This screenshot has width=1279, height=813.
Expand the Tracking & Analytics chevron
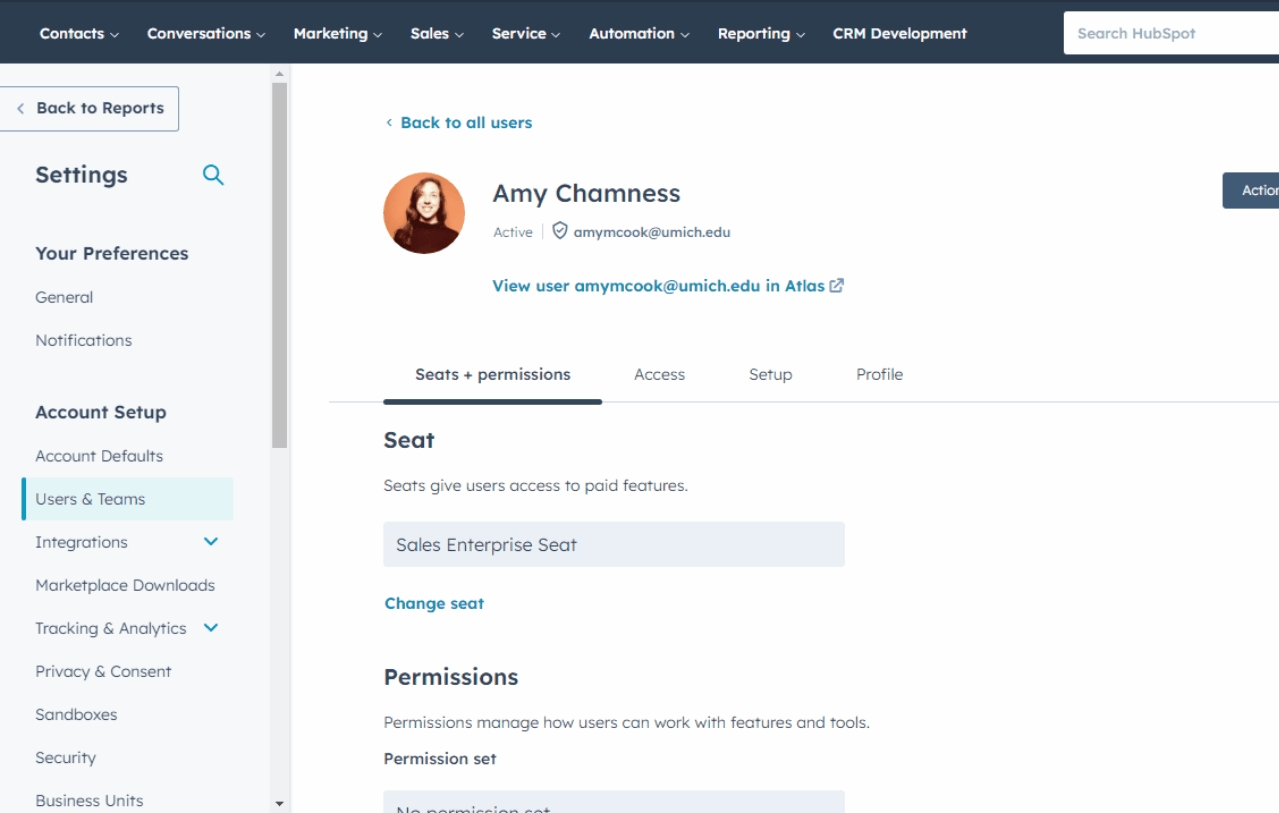[x=211, y=628]
